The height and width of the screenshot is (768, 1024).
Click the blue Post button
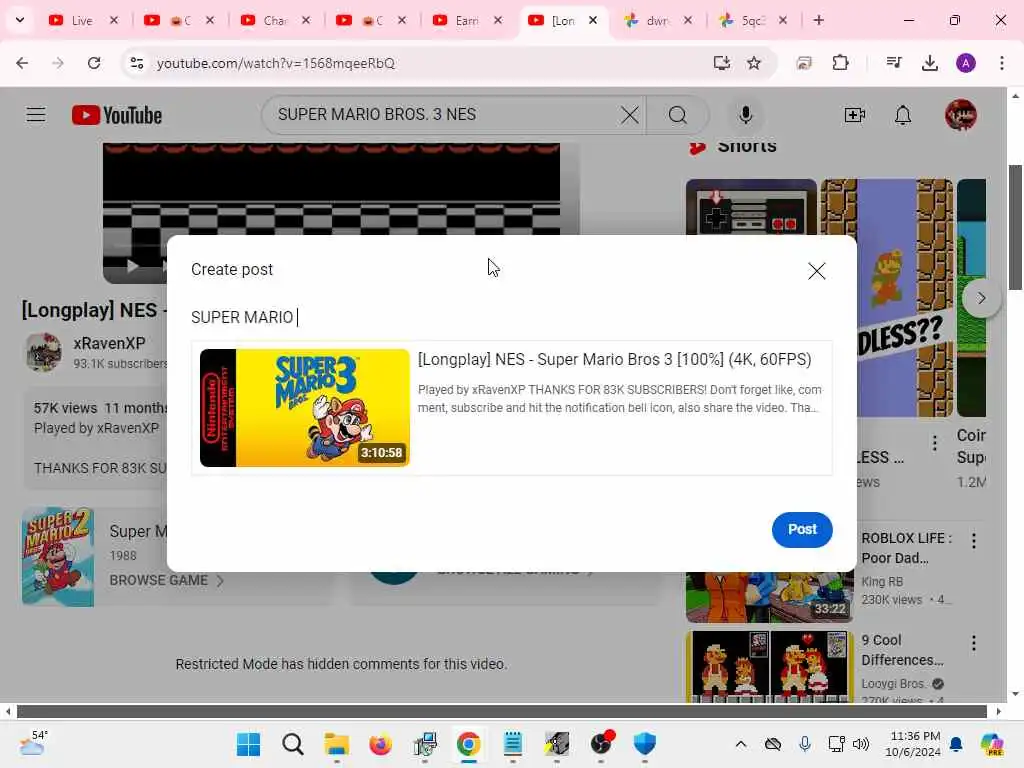802,530
